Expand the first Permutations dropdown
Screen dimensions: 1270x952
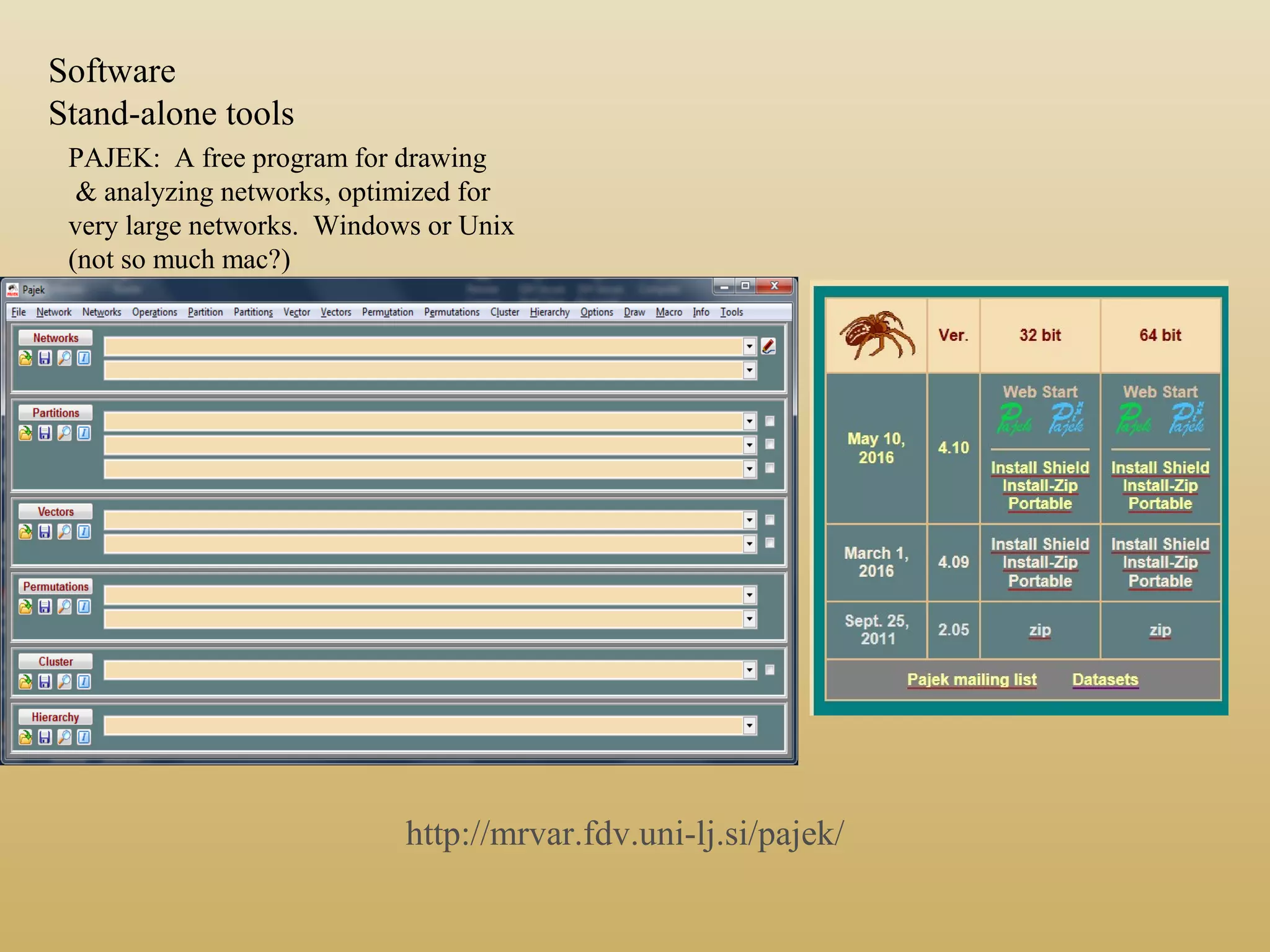(x=750, y=594)
